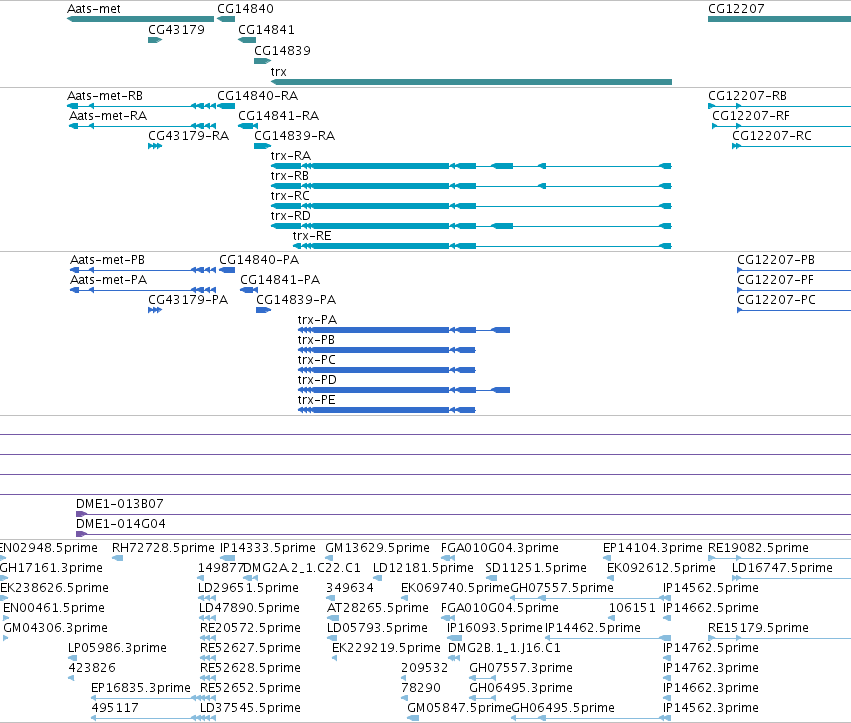Screen dimensions: 851x723
Task: Click the trx-RE transcript label
Action: [312, 236]
